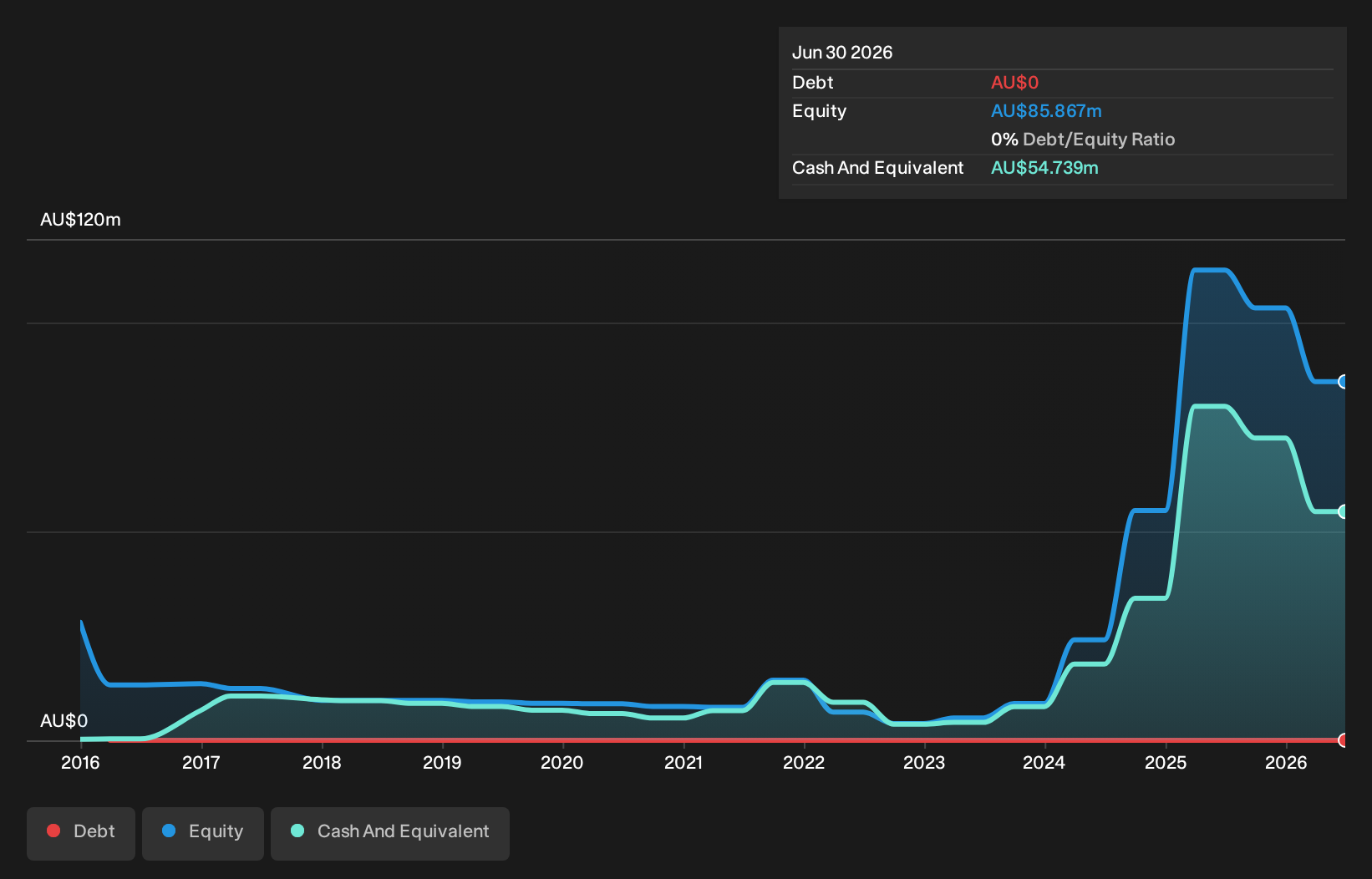Click the AU$85.867m equity value
The height and width of the screenshot is (879, 1372).
1046,111
